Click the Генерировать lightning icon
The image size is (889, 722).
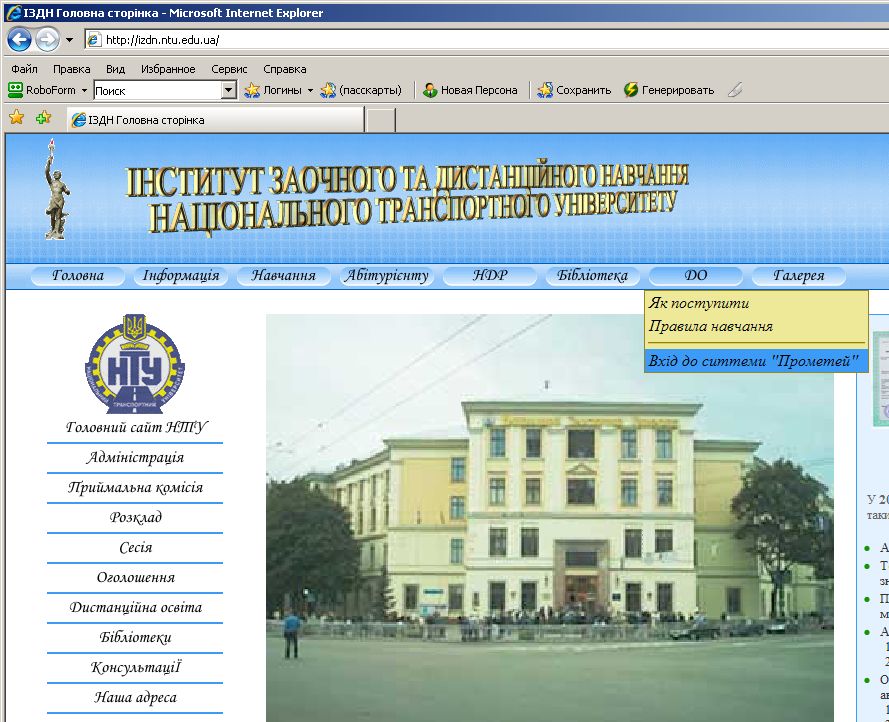tap(631, 90)
